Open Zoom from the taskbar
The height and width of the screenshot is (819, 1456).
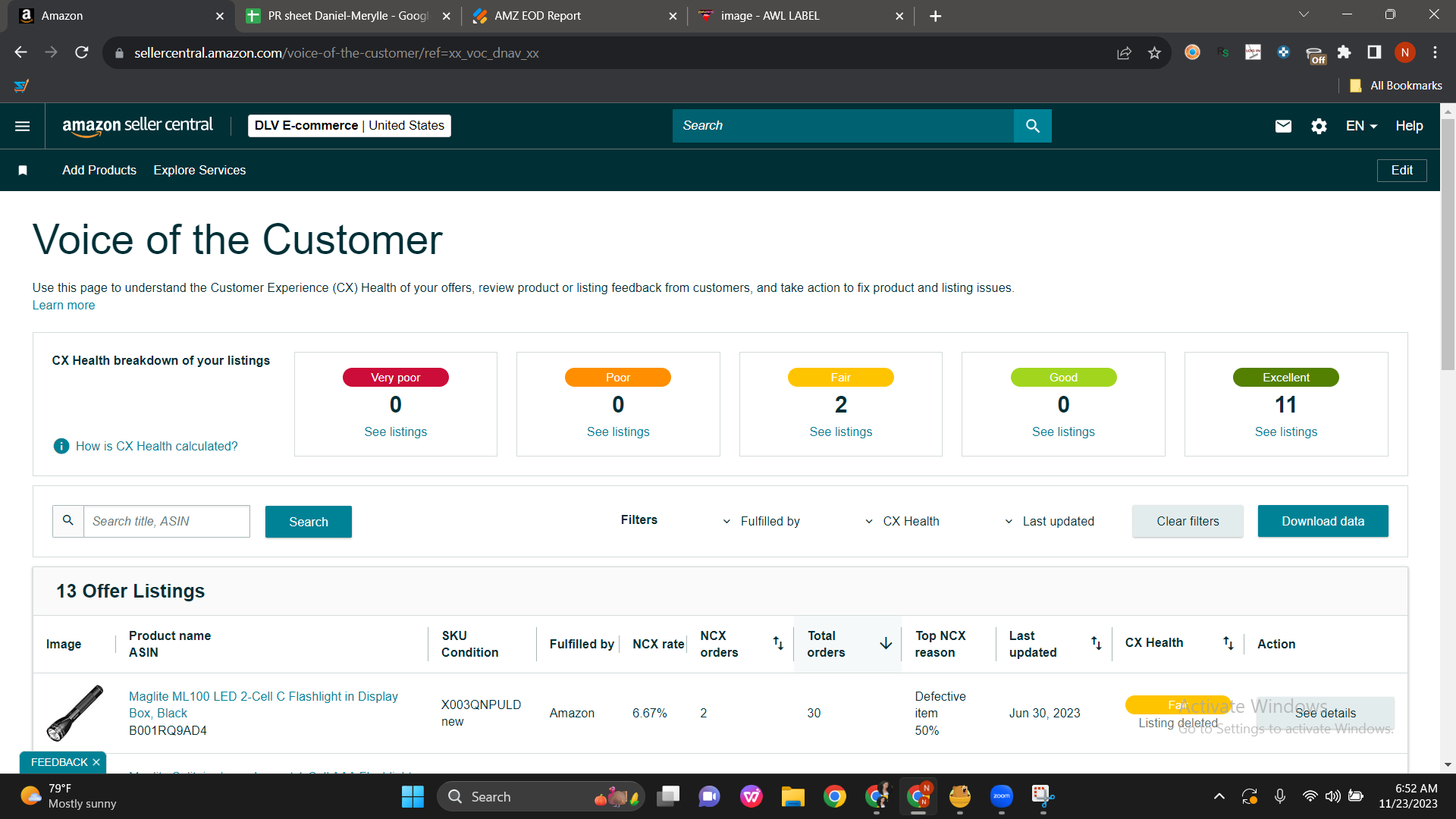click(x=1001, y=796)
